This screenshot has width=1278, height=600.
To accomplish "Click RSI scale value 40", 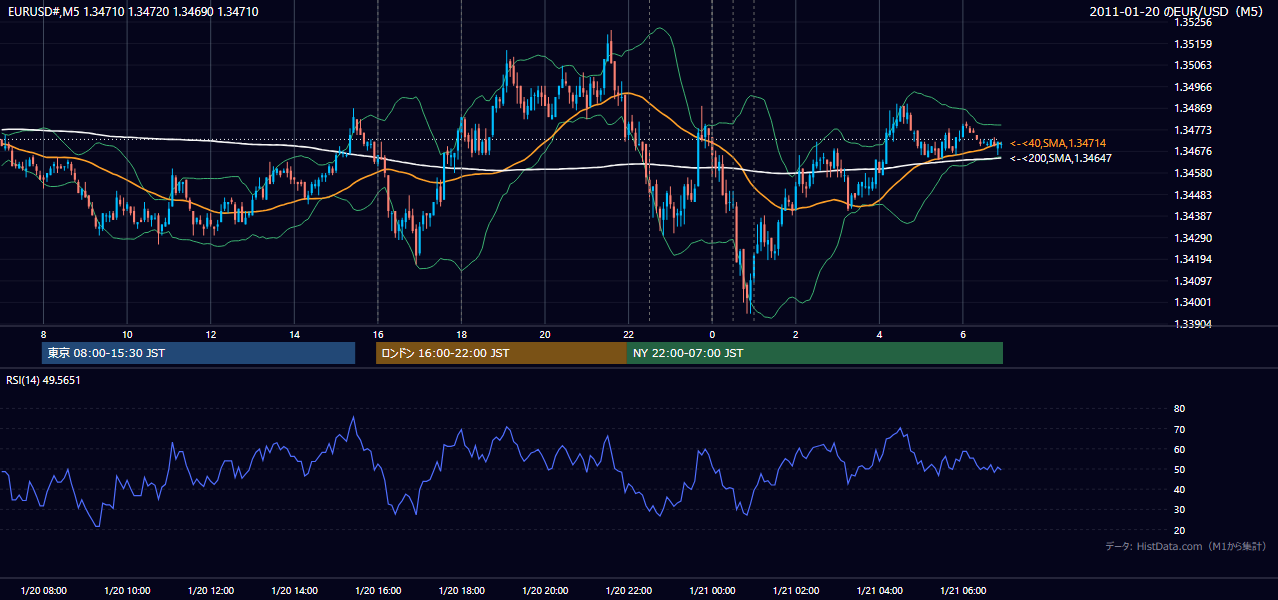I will (x=1179, y=489).
